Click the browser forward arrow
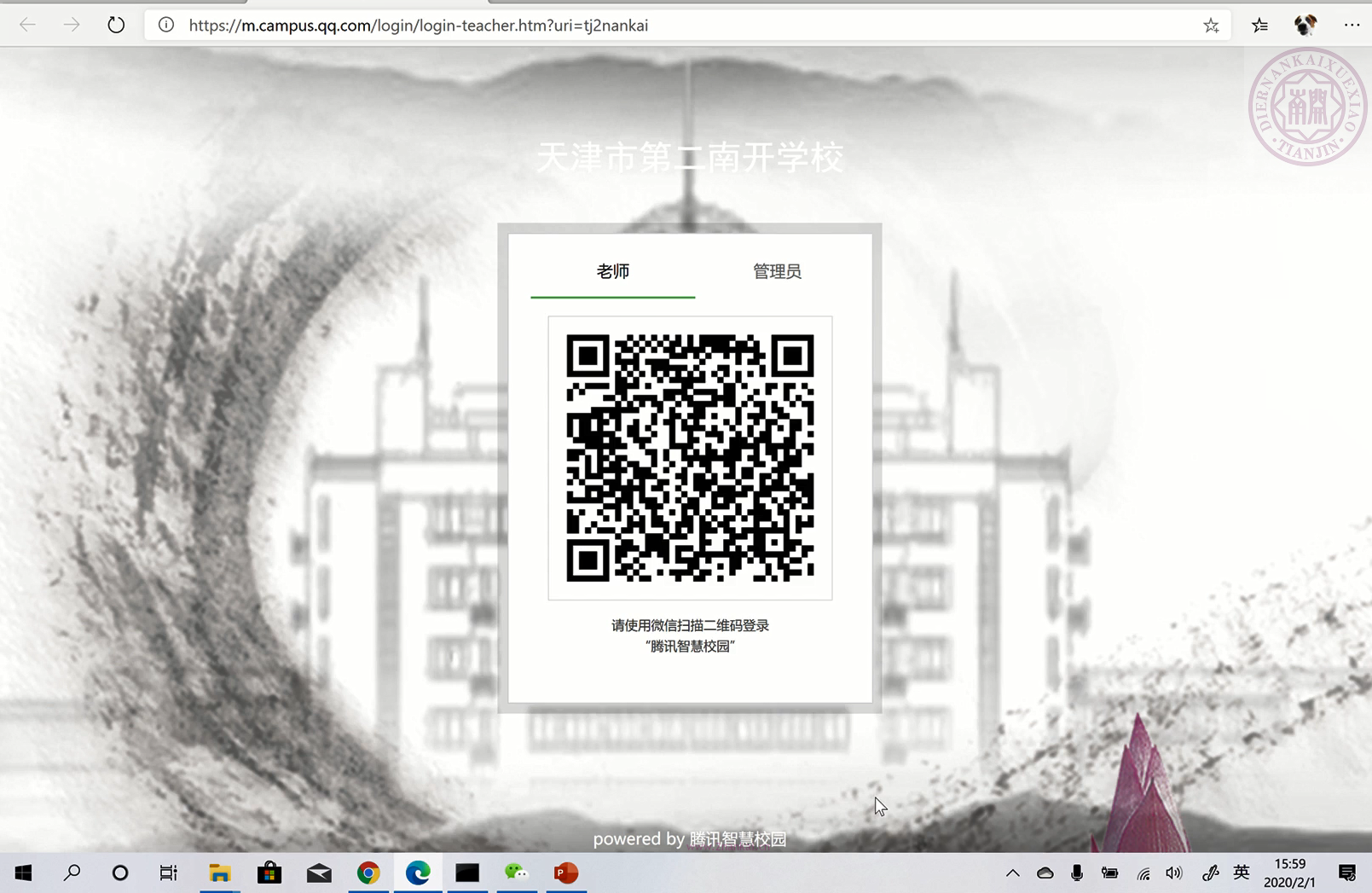Viewport: 1372px width, 893px height. 72,25
